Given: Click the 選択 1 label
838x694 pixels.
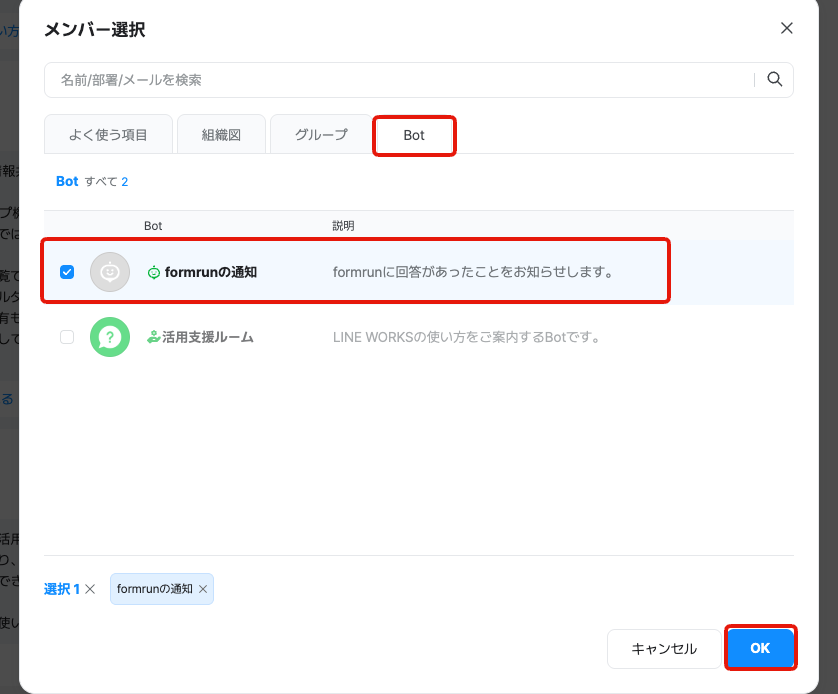Looking at the screenshot, I should click(62, 589).
